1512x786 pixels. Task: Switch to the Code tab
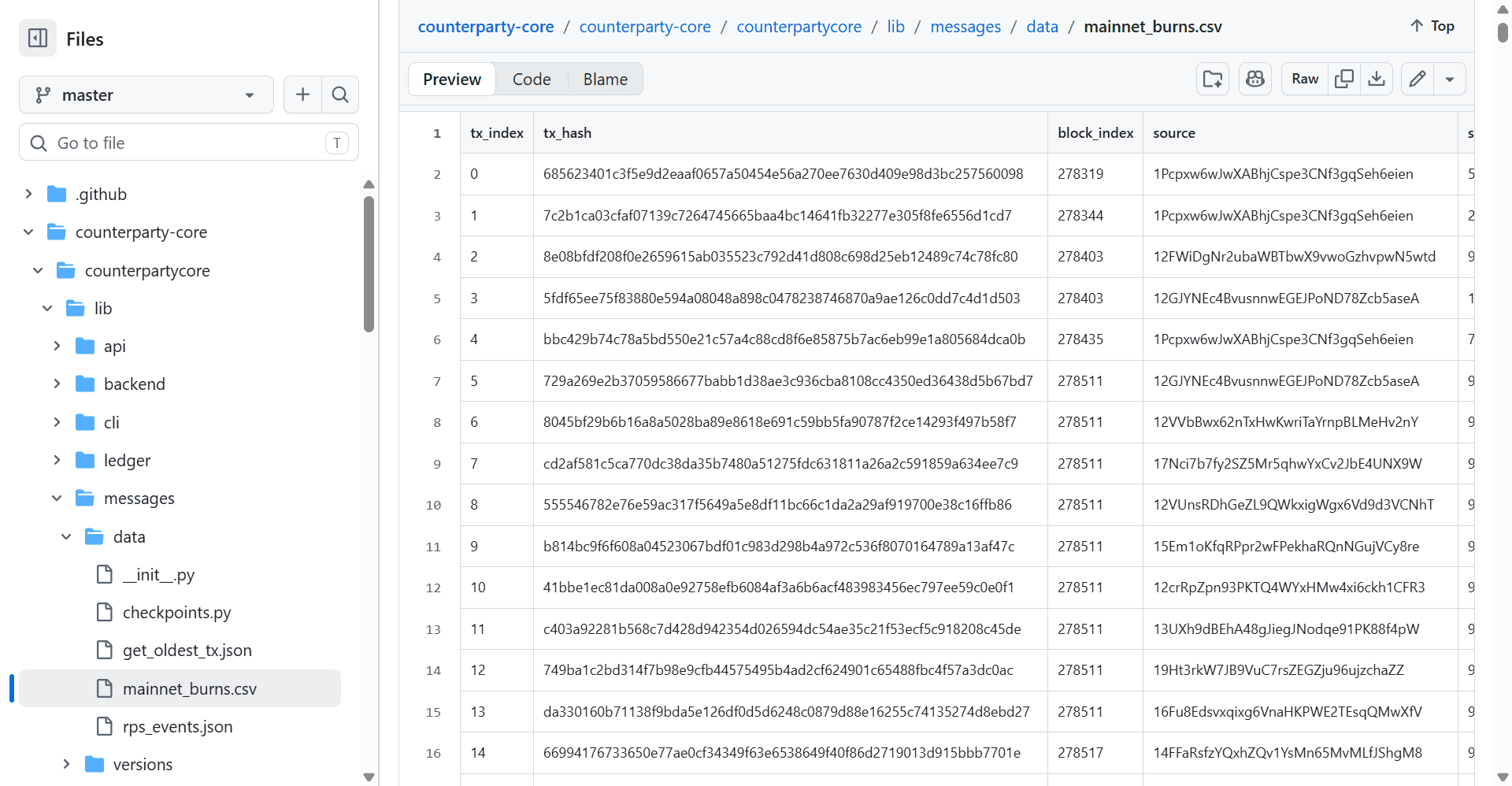point(532,79)
